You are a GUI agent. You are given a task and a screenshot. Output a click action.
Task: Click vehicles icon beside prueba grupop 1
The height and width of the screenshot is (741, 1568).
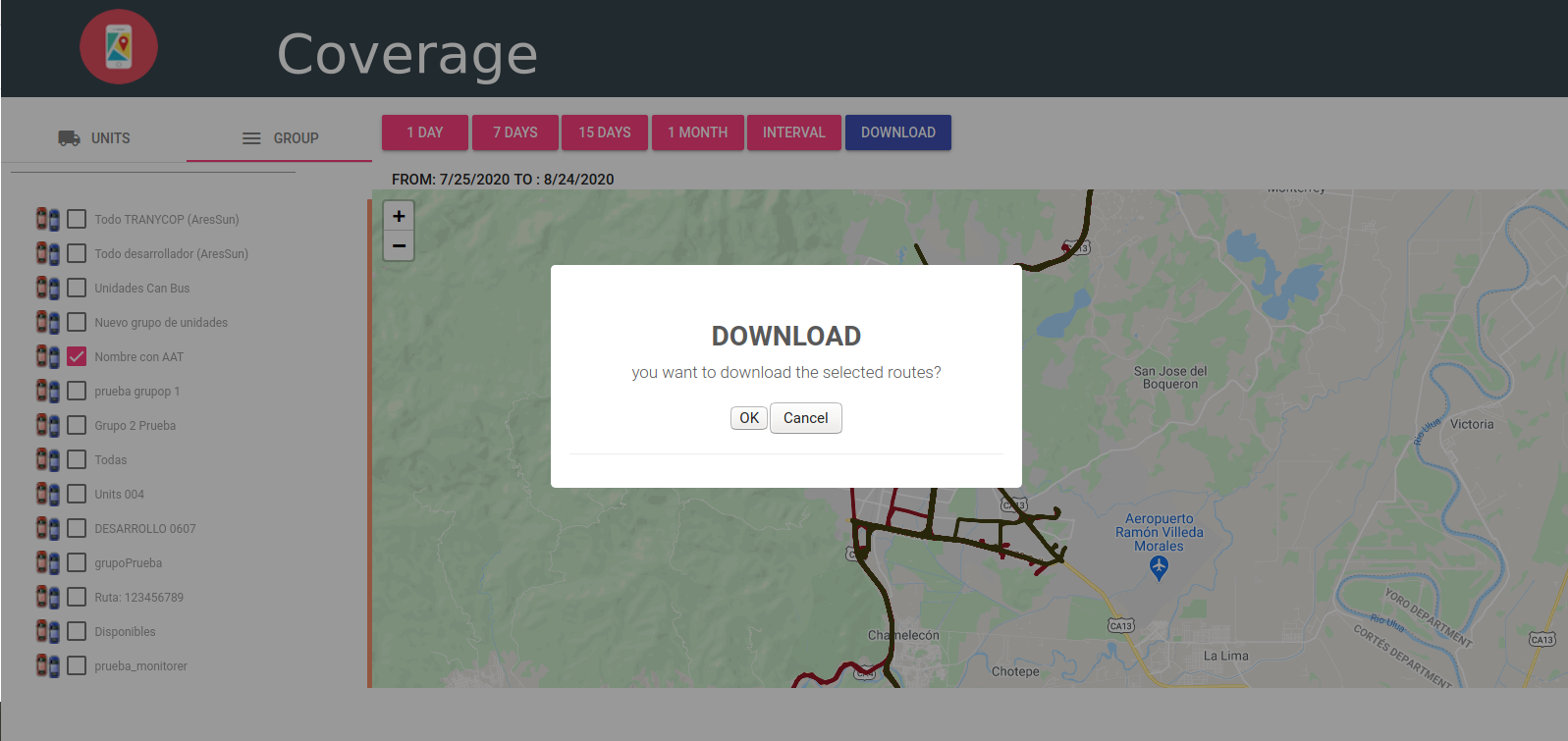coord(48,391)
